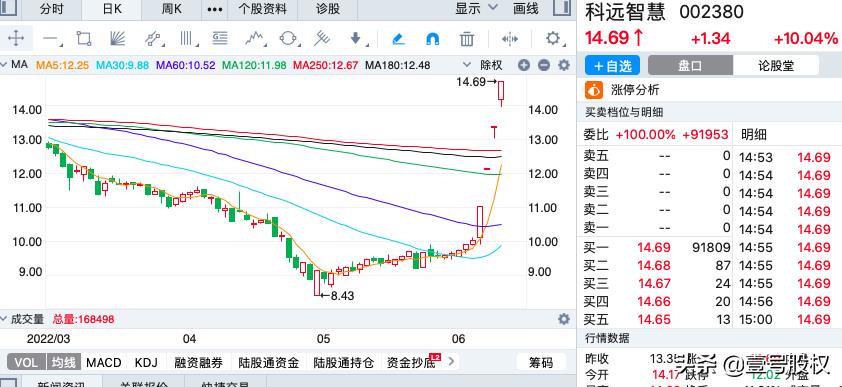The width and height of the screenshot is (842, 387).
Task: Select the 陆股通持仓 indicator
Action: [344, 362]
